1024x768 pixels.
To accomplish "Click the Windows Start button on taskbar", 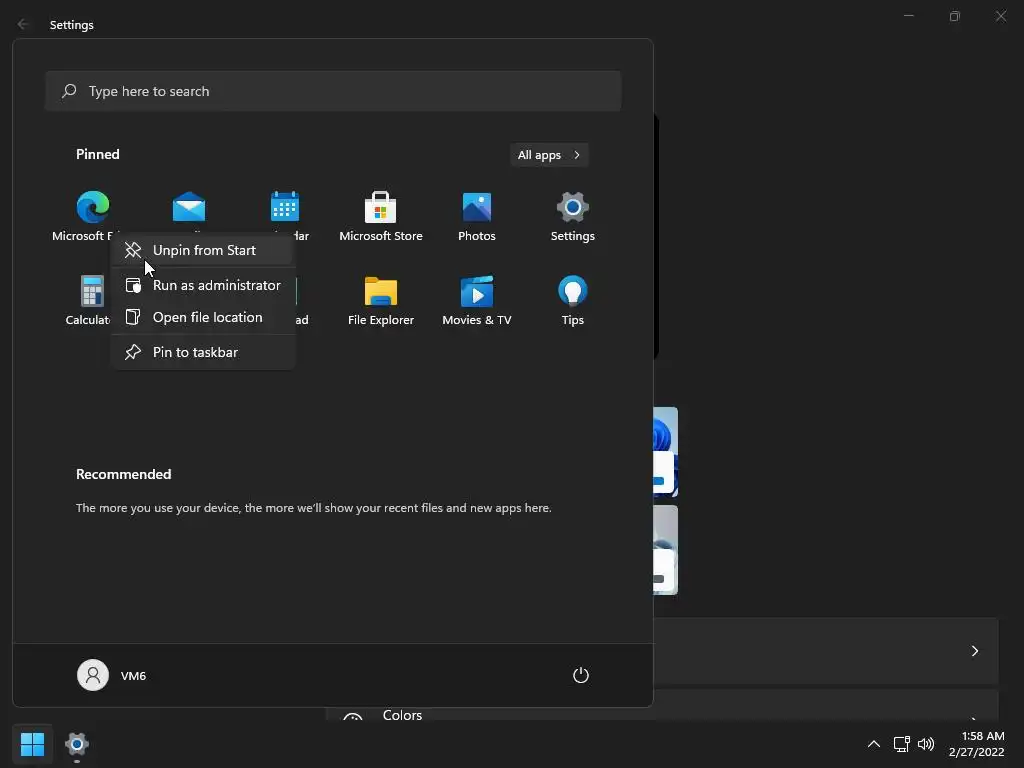I will (x=32, y=744).
